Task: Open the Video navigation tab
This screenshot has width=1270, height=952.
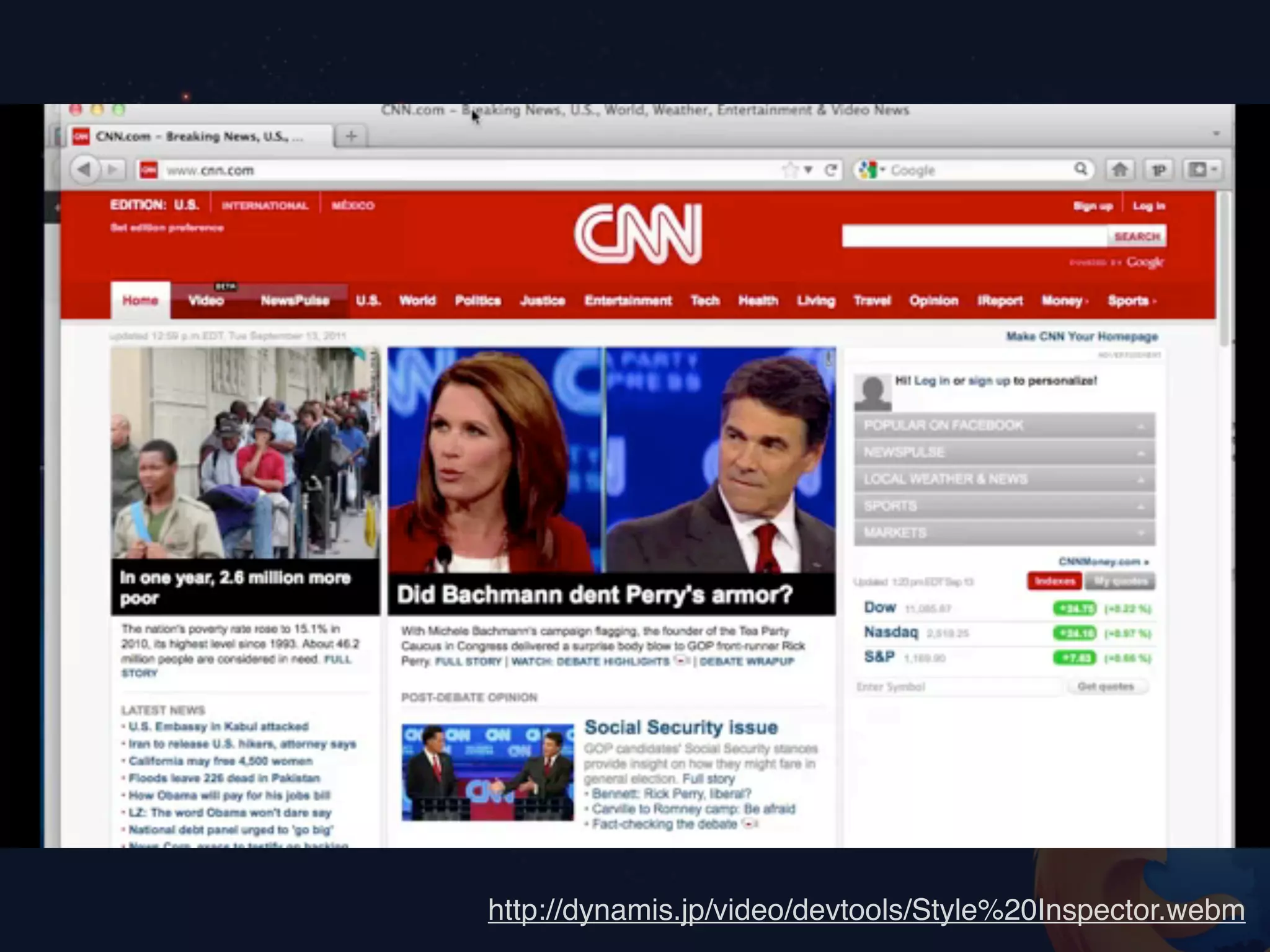Action: [x=206, y=301]
